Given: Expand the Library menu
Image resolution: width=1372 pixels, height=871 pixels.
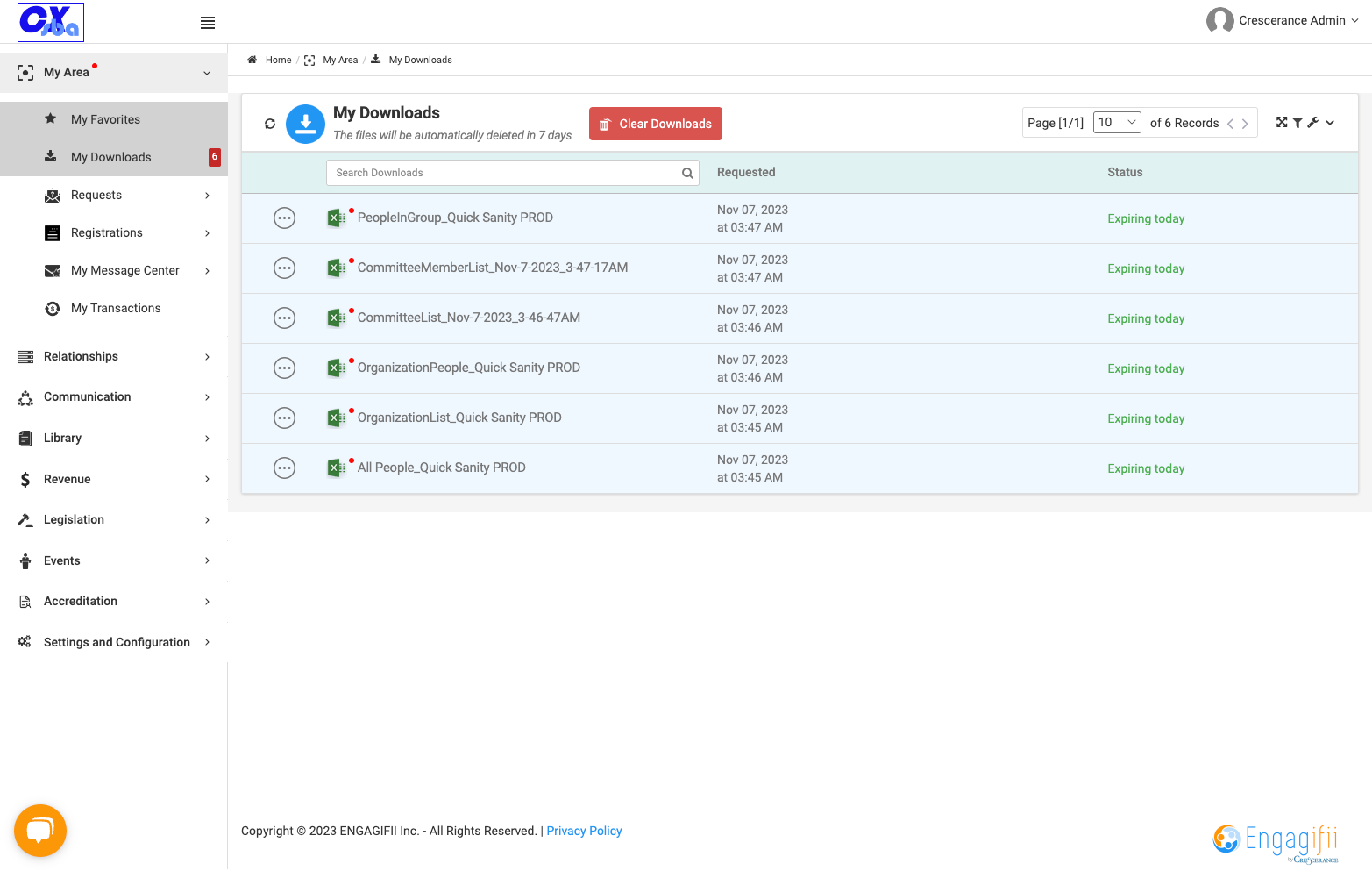Looking at the screenshot, I should [x=114, y=438].
